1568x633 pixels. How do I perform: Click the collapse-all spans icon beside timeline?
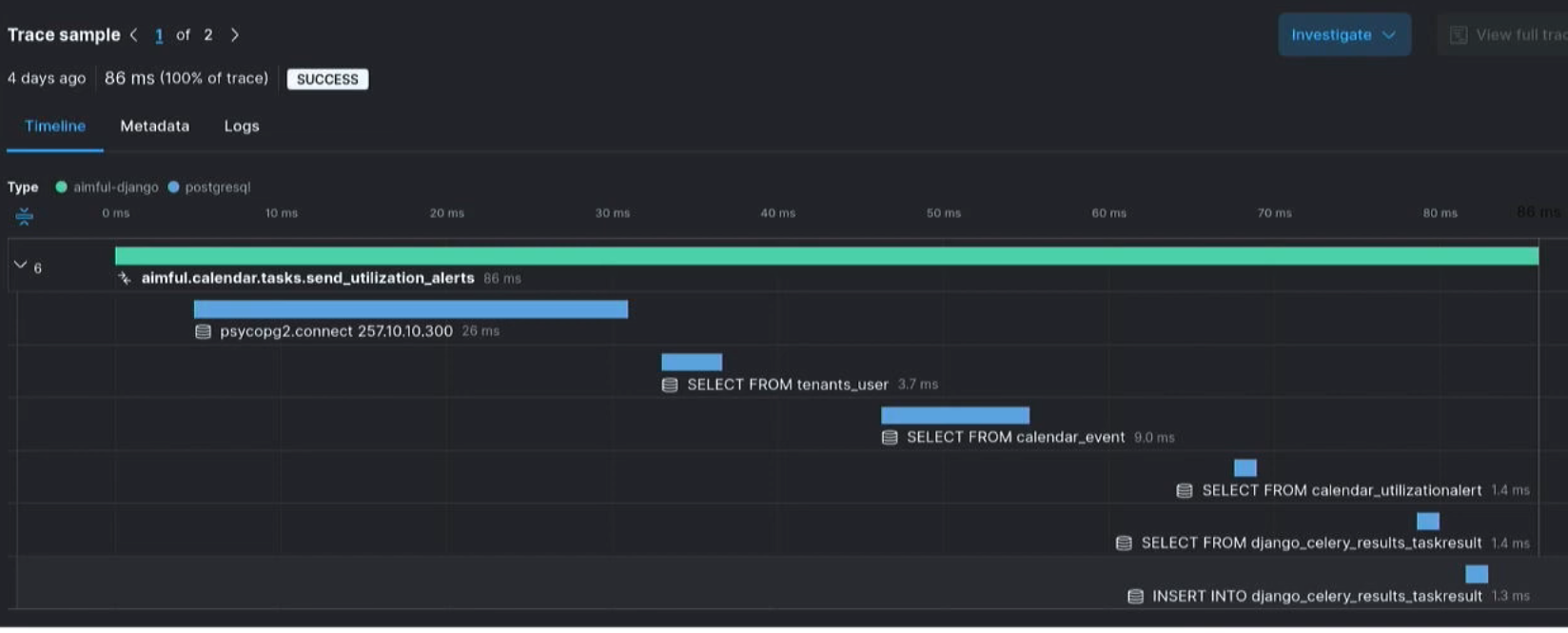(x=25, y=216)
